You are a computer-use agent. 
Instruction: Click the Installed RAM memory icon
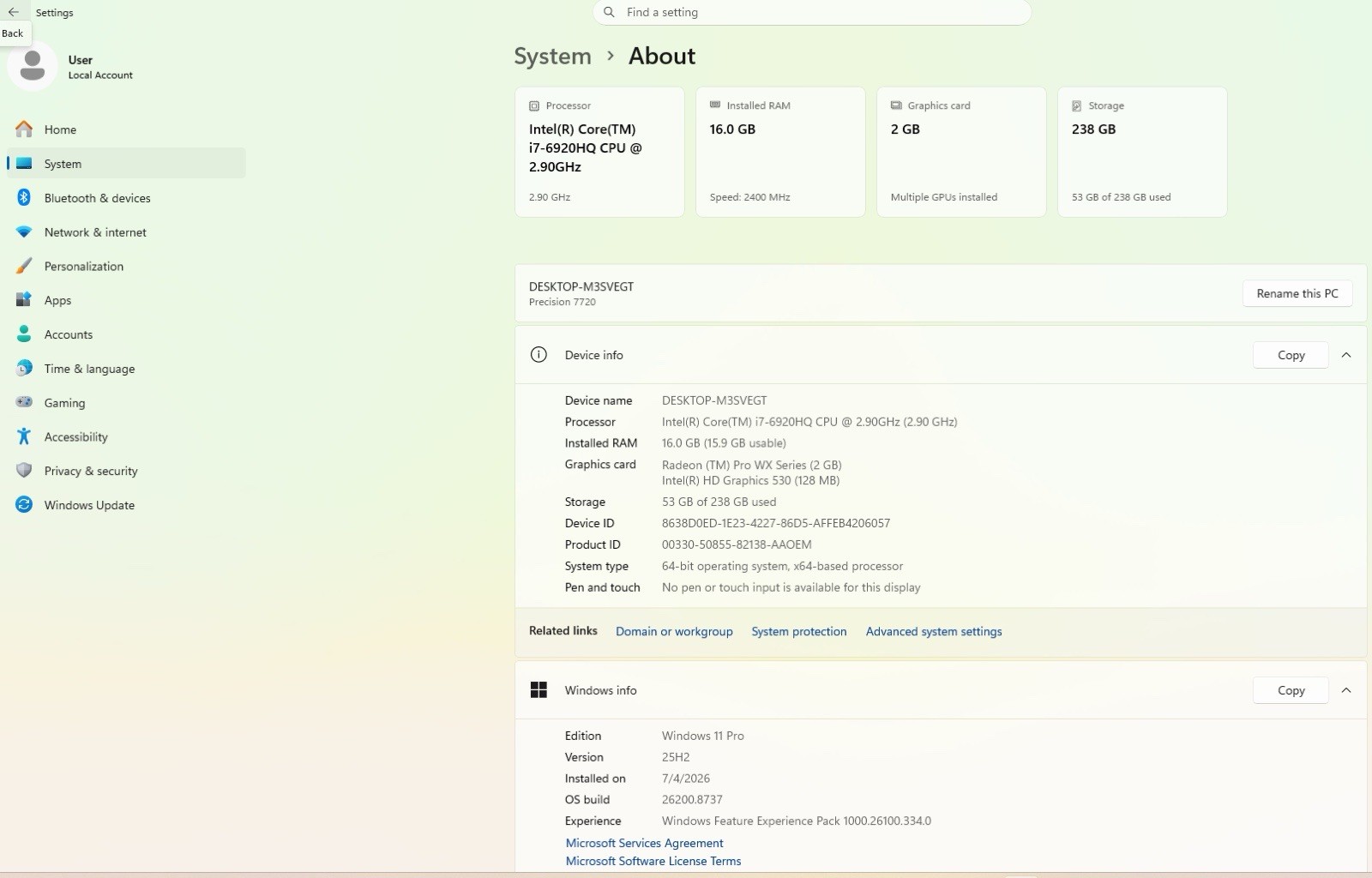(x=715, y=105)
